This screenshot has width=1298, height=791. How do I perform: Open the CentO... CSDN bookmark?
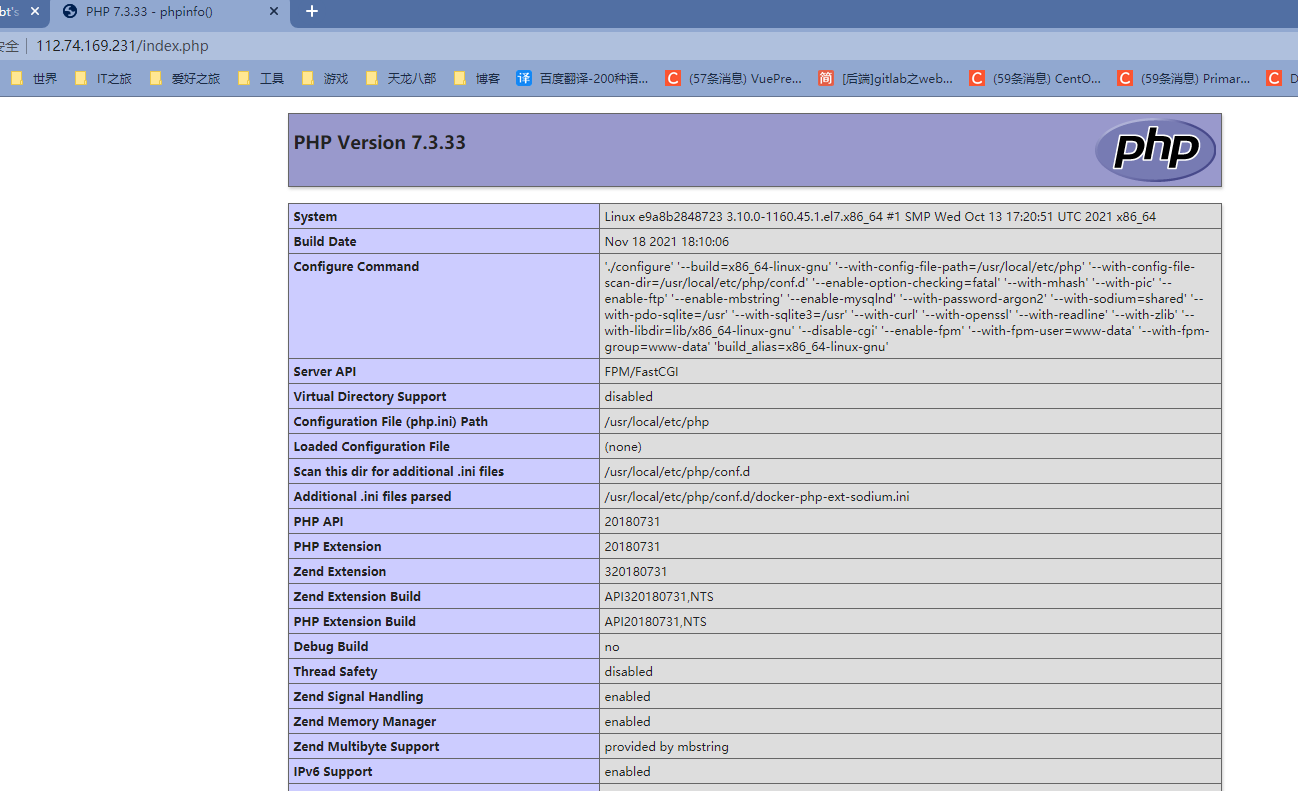[x=1036, y=78]
